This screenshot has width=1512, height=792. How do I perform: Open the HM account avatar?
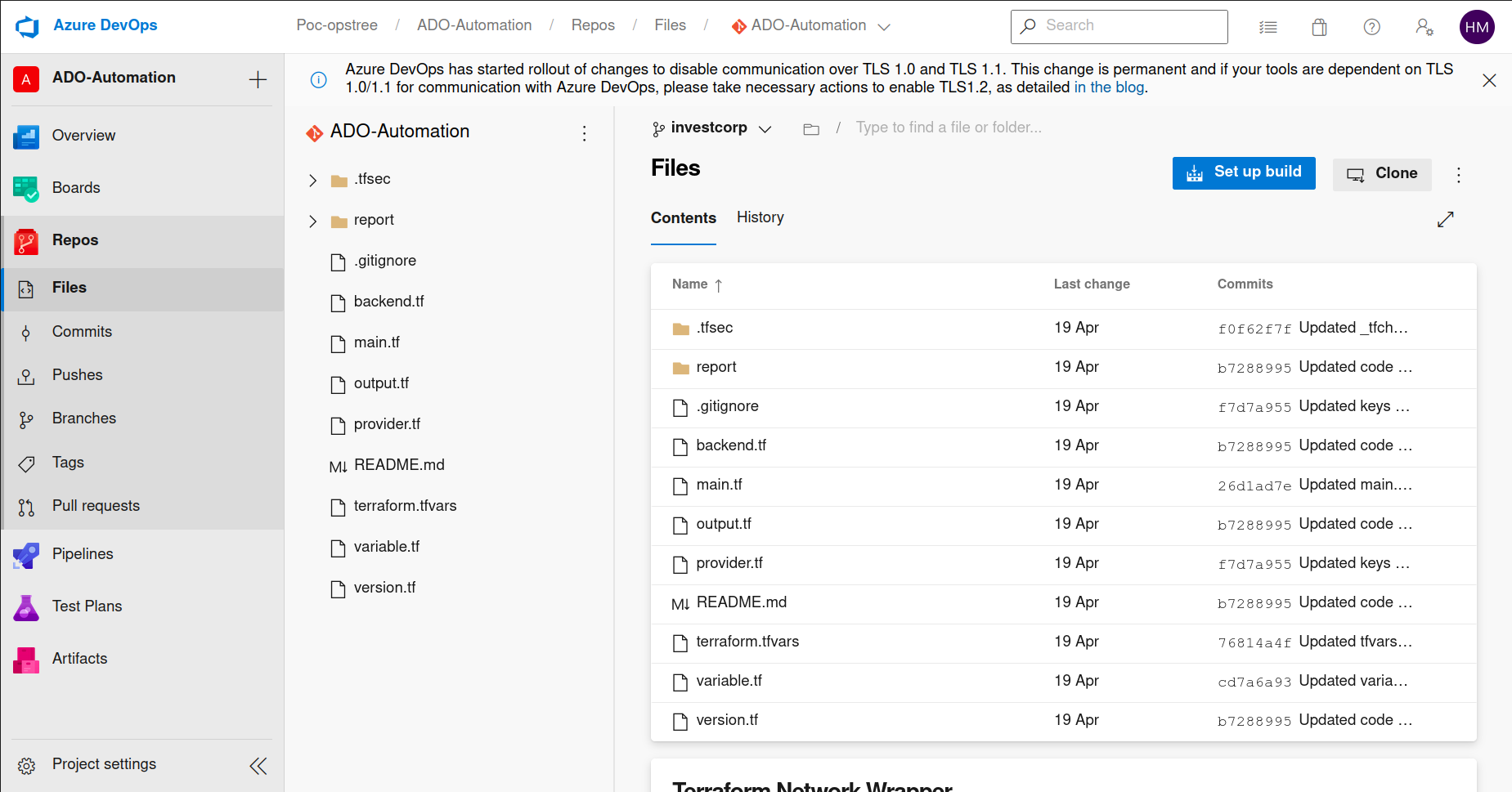coord(1477,27)
